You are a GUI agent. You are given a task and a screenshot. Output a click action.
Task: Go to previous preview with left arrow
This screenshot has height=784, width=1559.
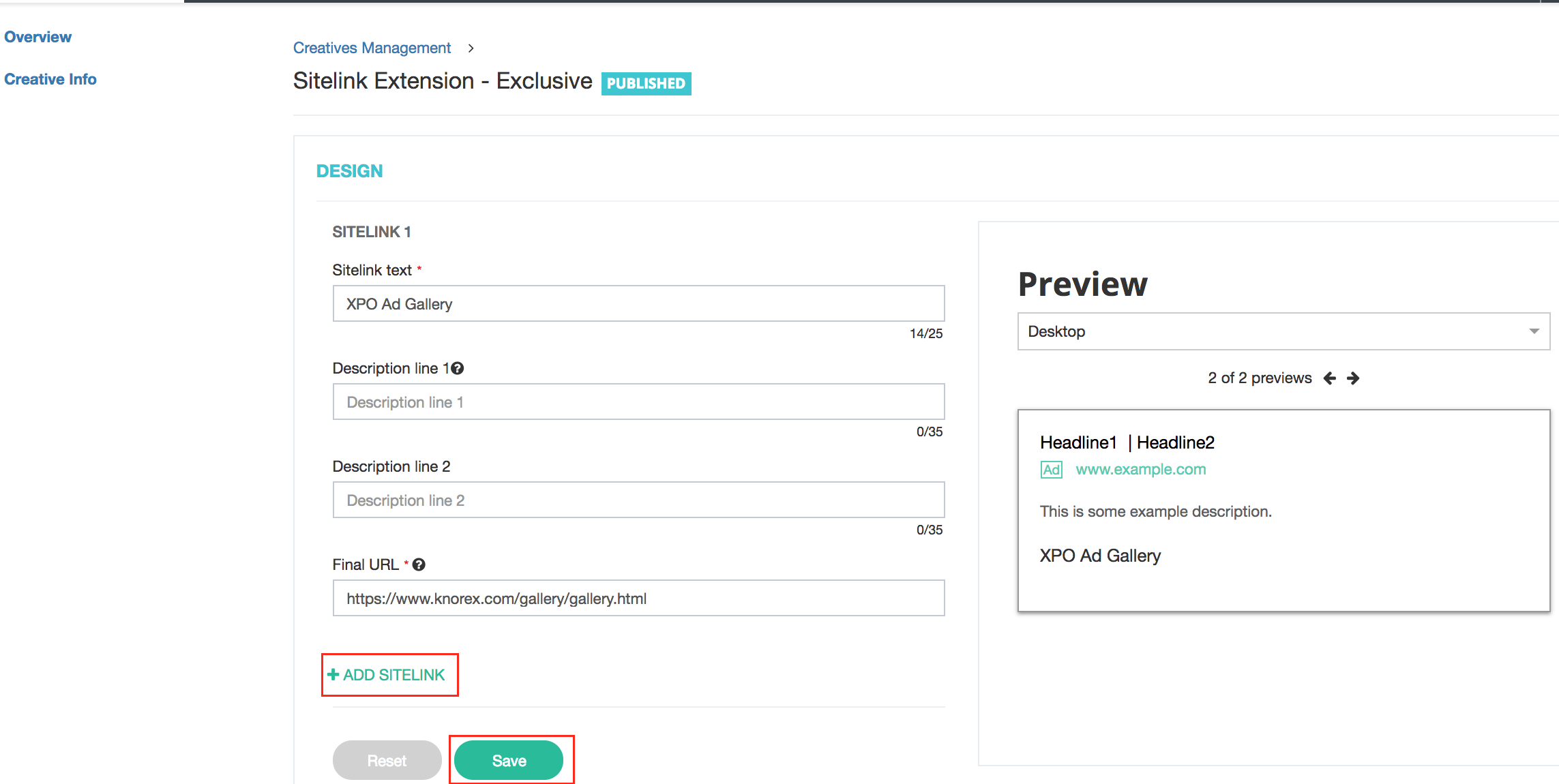tap(1329, 378)
